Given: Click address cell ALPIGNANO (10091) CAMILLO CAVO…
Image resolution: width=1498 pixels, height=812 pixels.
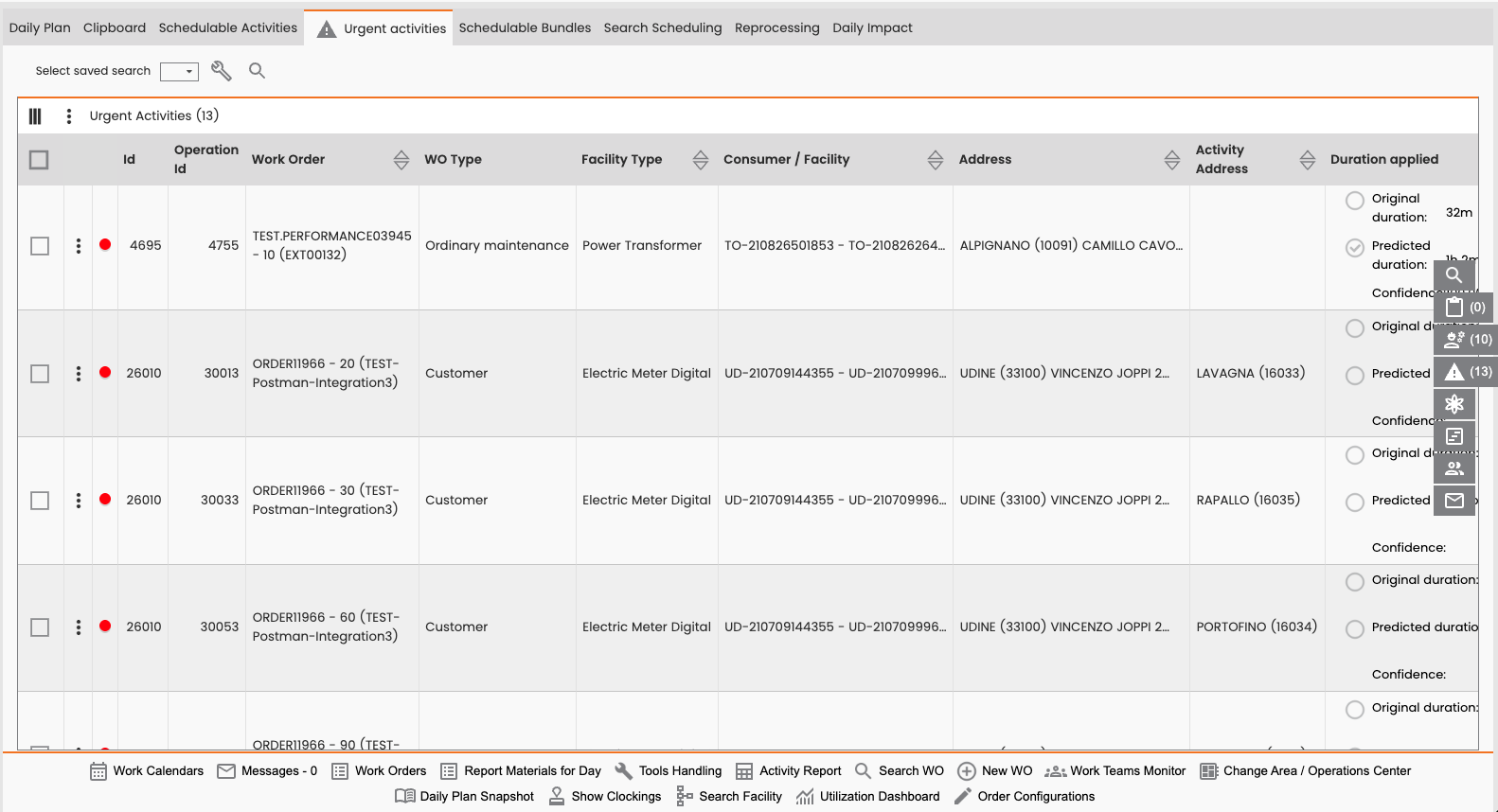Looking at the screenshot, I should pyautogui.click(x=1071, y=245).
